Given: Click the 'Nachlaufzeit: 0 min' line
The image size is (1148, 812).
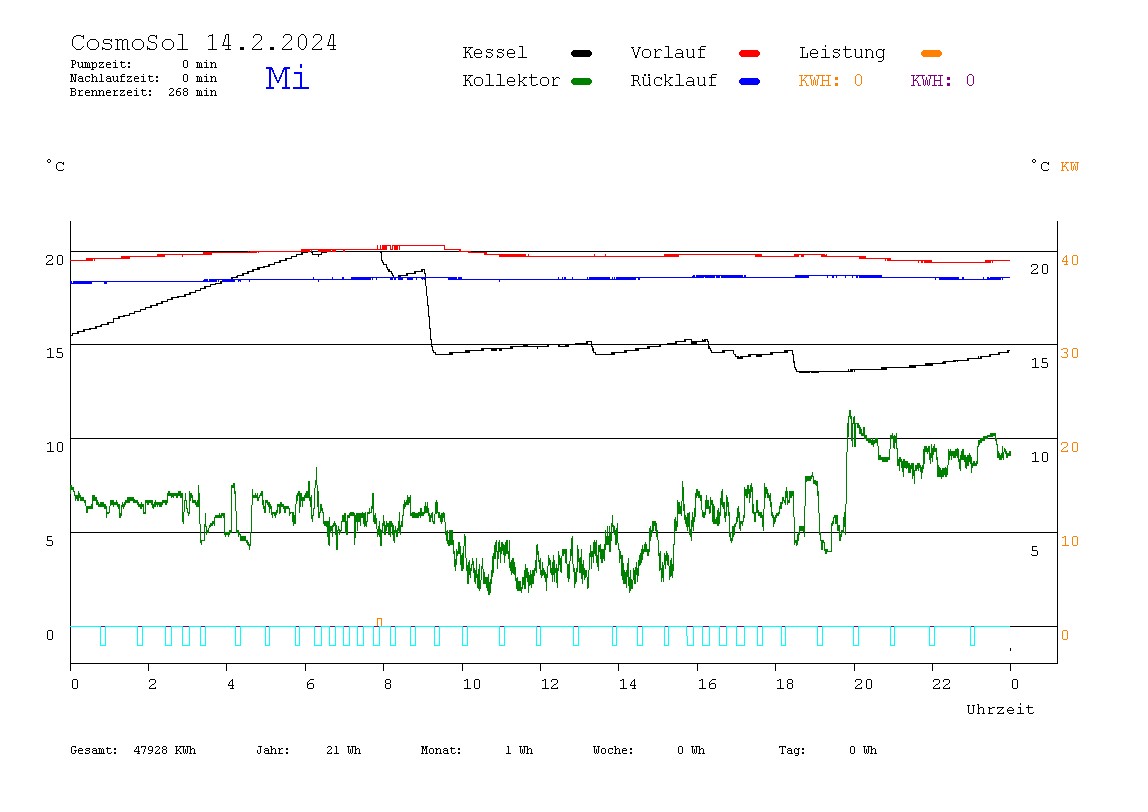Looking at the screenshot, I should point(144,78).
